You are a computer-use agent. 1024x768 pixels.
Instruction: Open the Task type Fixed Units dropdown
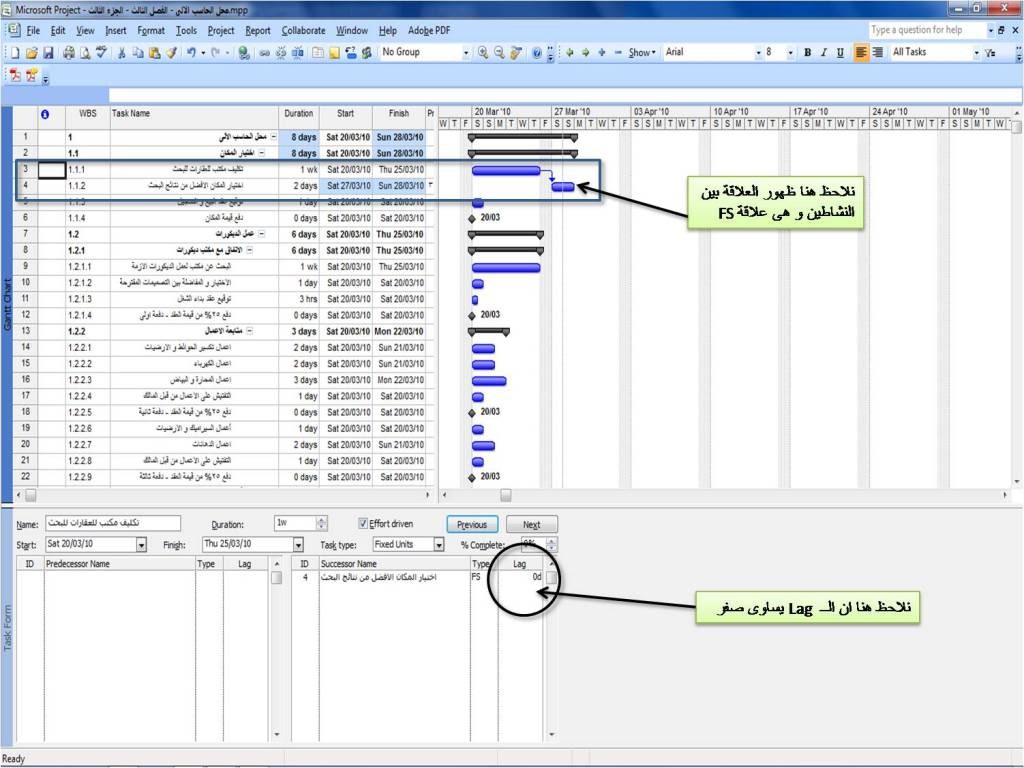point(439,545)
